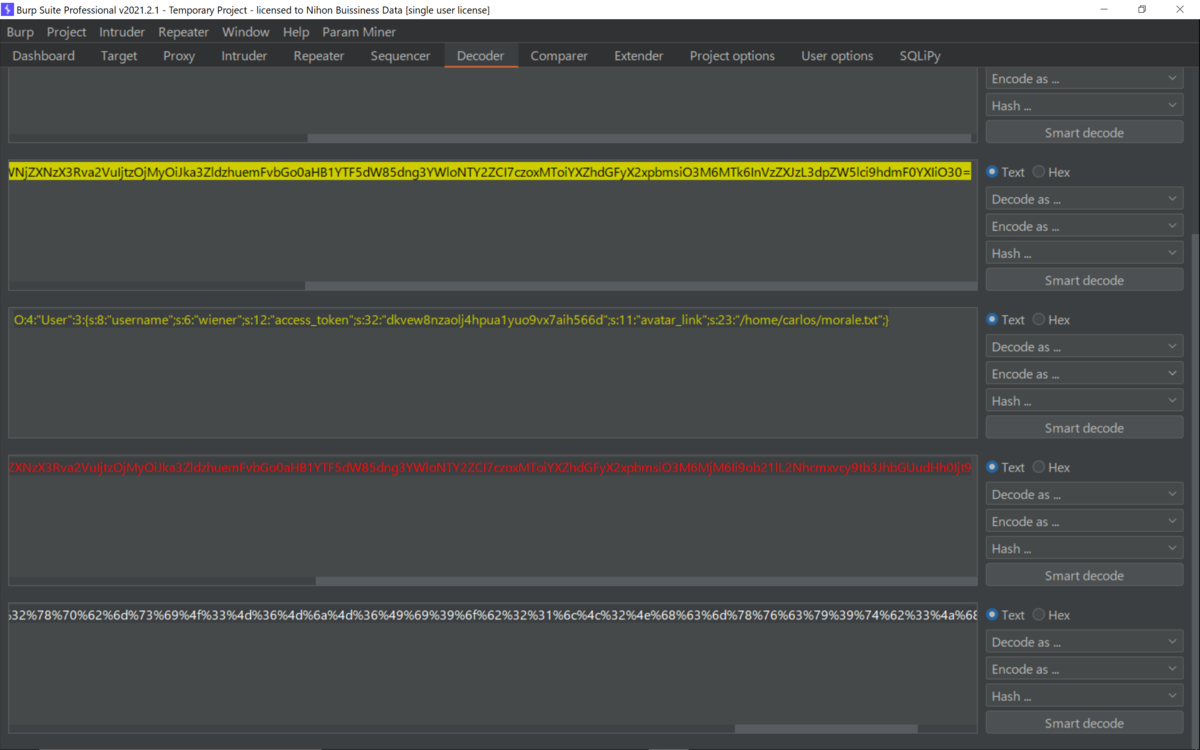1200x750 pixels.
Task: Open Hash dropdown for O:4:"User" row
Action: click(1084, 401)
